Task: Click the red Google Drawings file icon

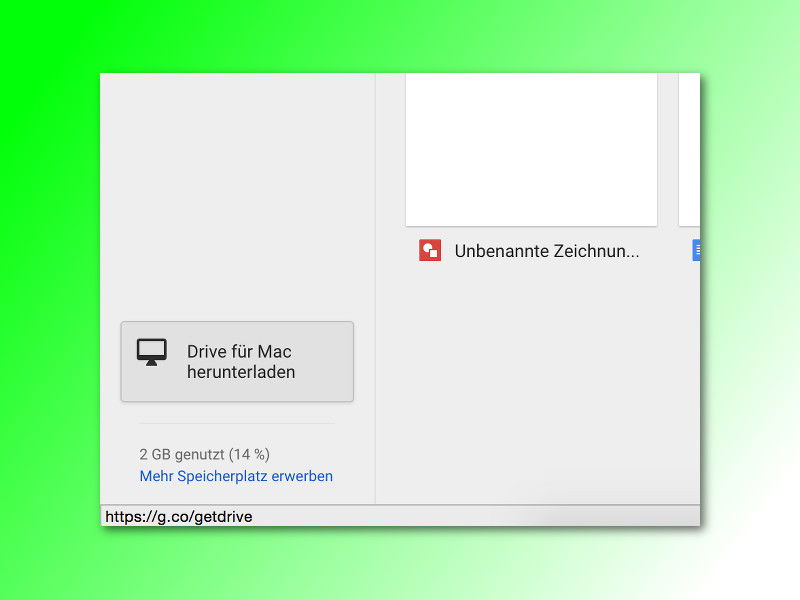Action: pos(430,251)
